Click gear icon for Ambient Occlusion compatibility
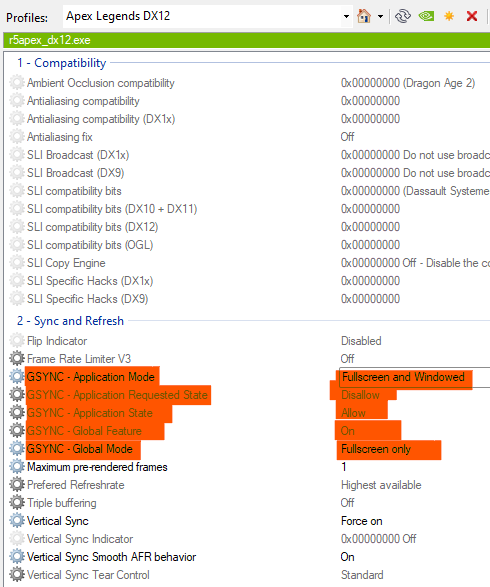490x587 pixels. [17, 83]
